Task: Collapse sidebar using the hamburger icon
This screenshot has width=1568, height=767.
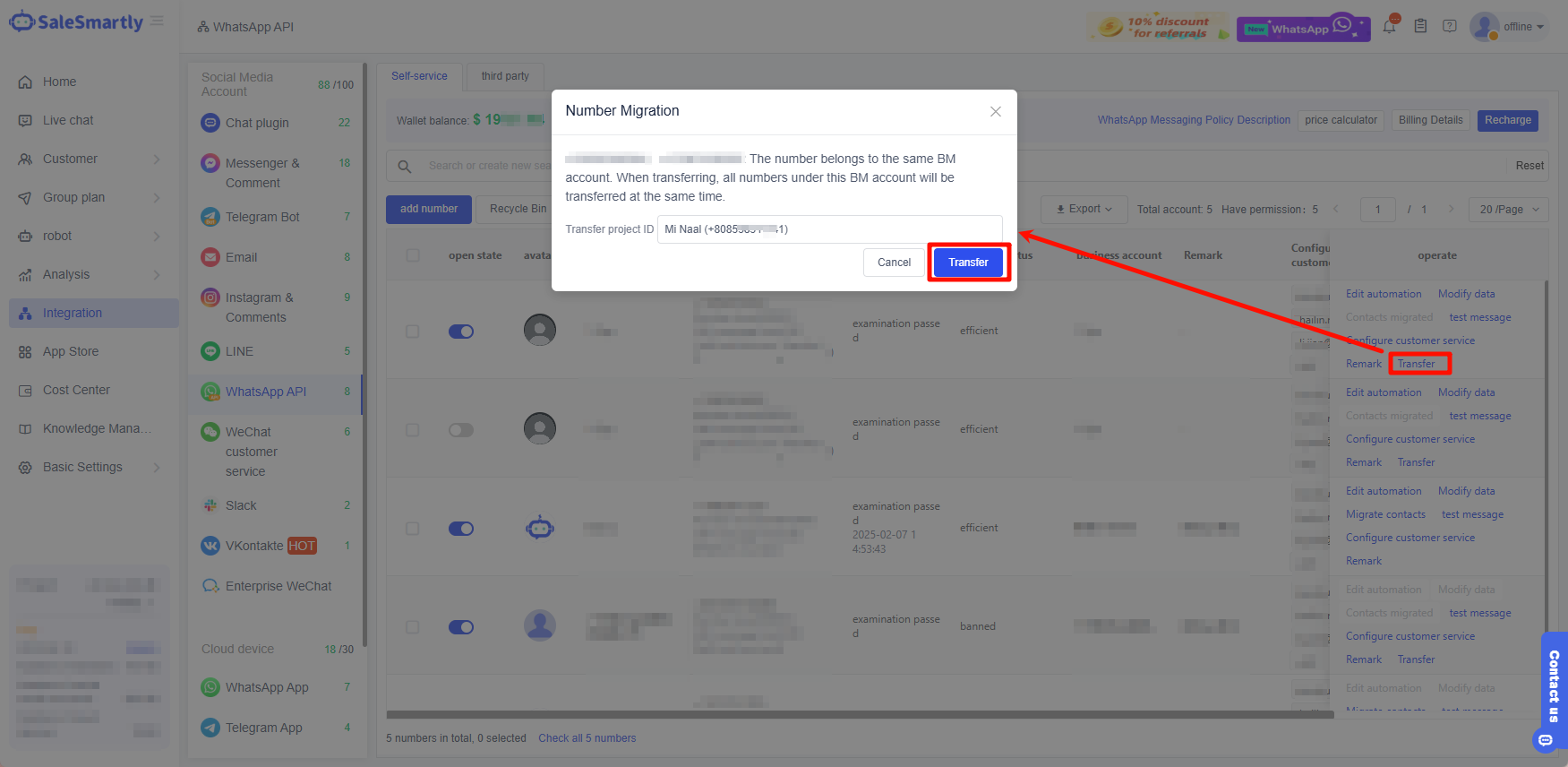Action: tap(158, 21)
